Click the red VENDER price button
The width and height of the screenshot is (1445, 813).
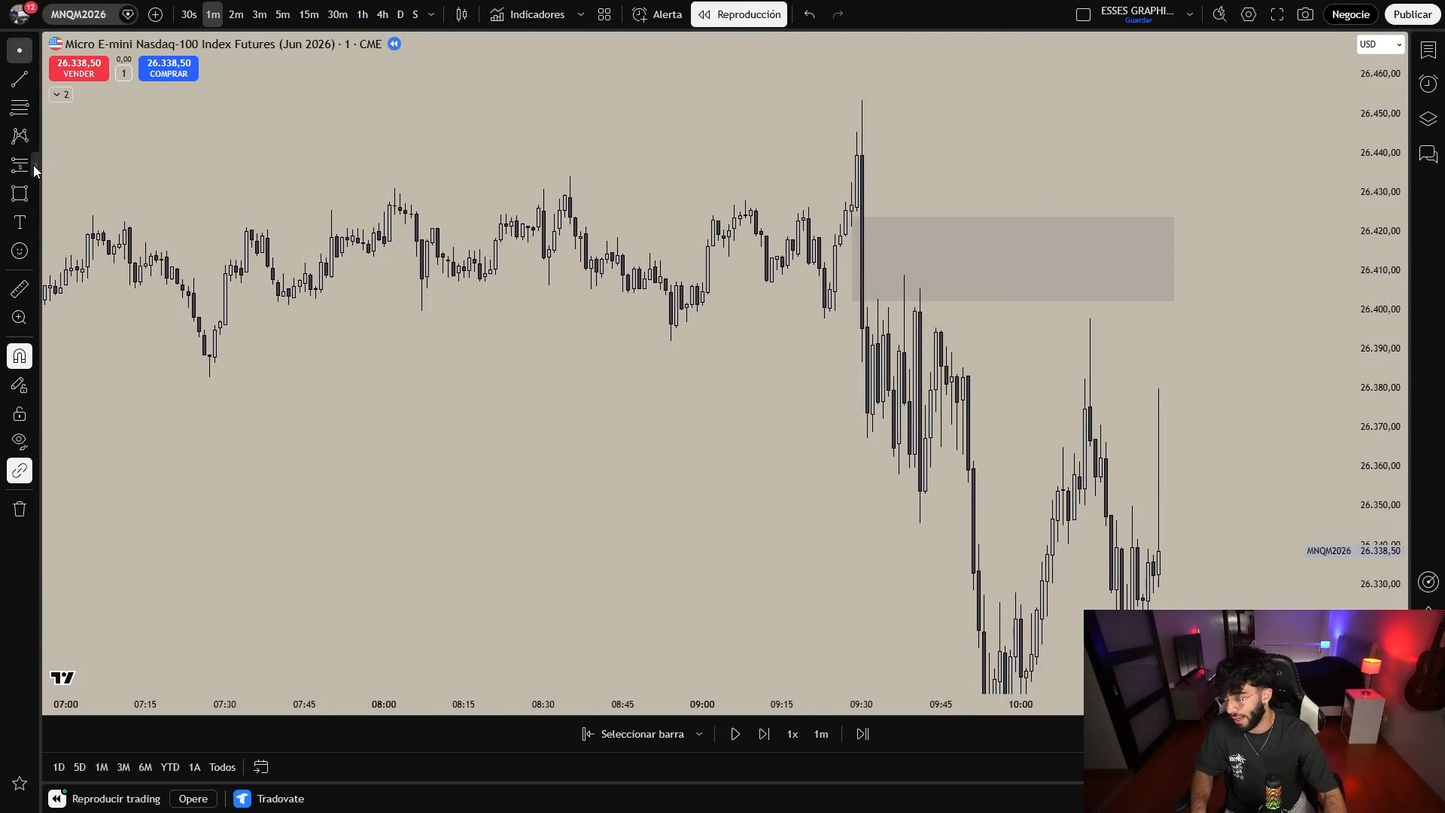[x=78, y=68]
